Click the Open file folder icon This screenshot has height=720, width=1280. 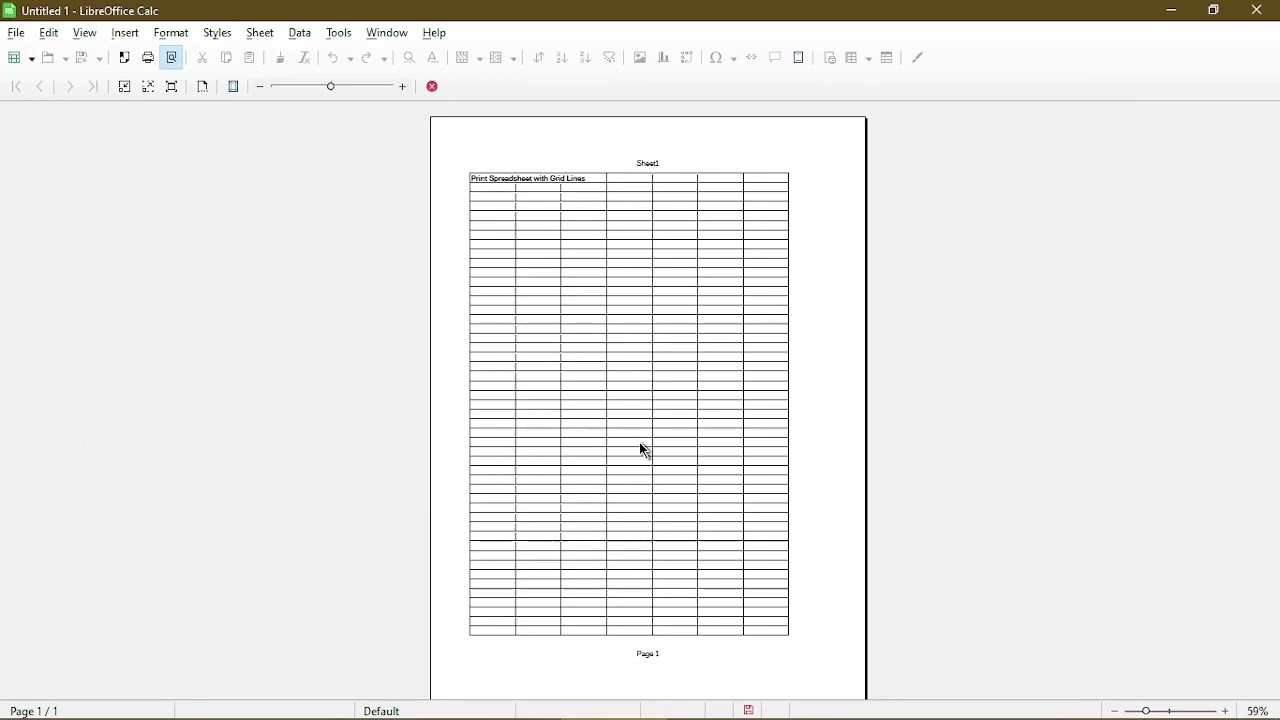[x=48, y=58]
